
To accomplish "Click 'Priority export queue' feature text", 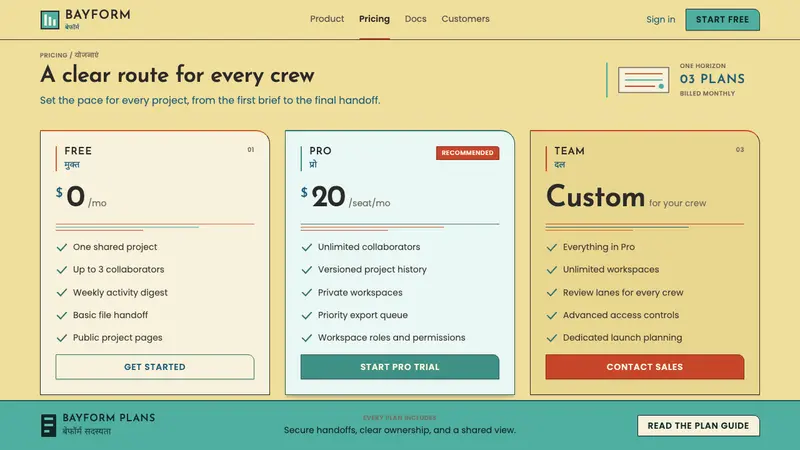I will (363, 315).
